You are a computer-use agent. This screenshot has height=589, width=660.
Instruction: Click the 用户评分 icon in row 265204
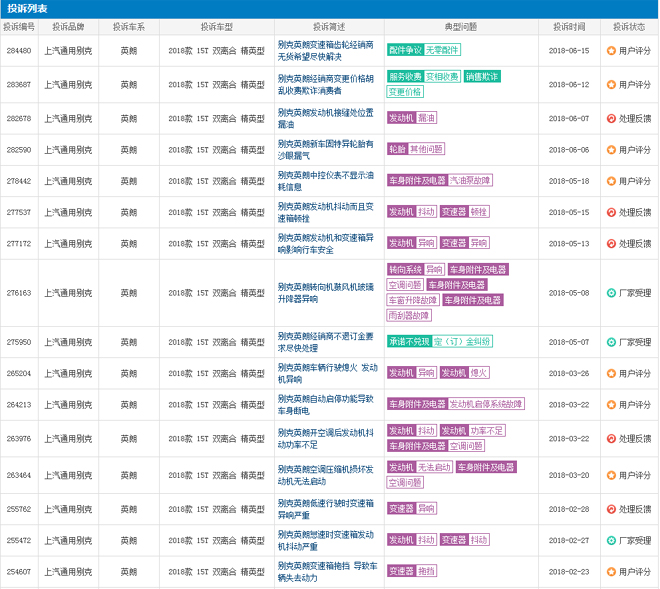point(611,373)
